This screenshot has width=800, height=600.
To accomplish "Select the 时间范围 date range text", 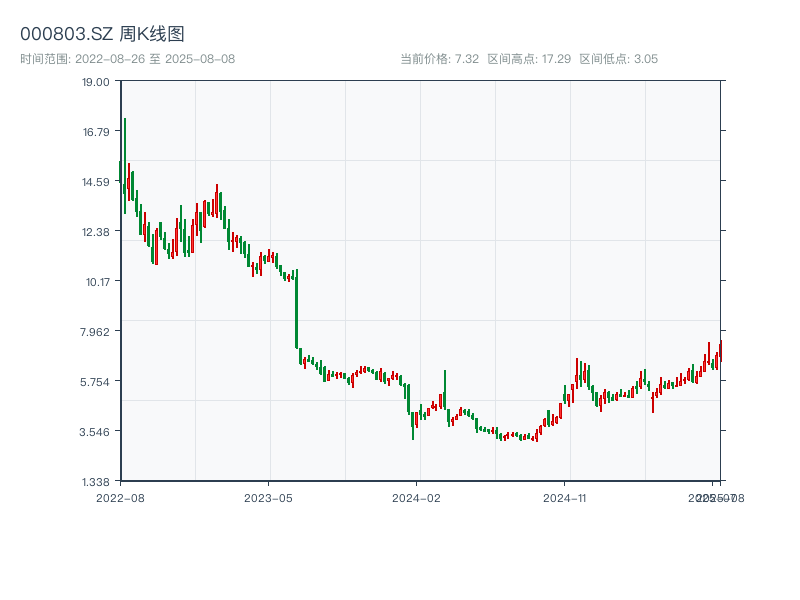I will click(127, 58).
